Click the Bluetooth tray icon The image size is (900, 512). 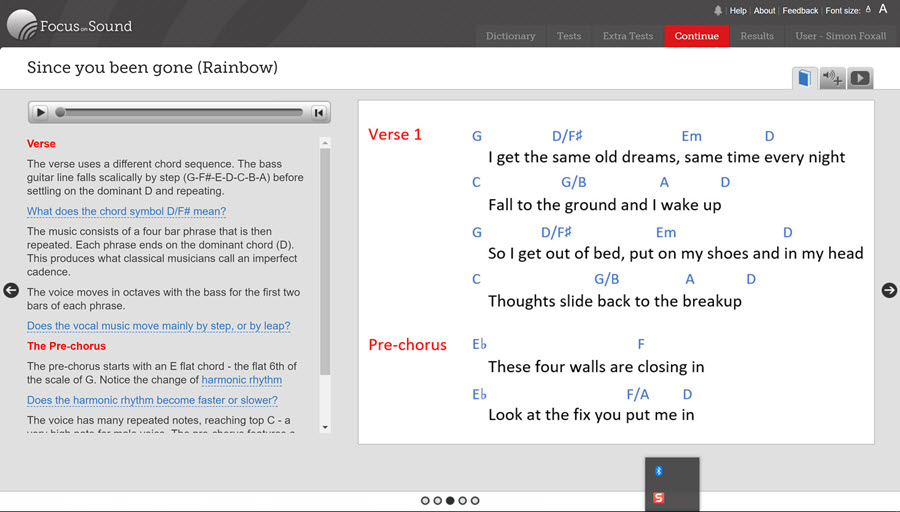click(659, 471)
